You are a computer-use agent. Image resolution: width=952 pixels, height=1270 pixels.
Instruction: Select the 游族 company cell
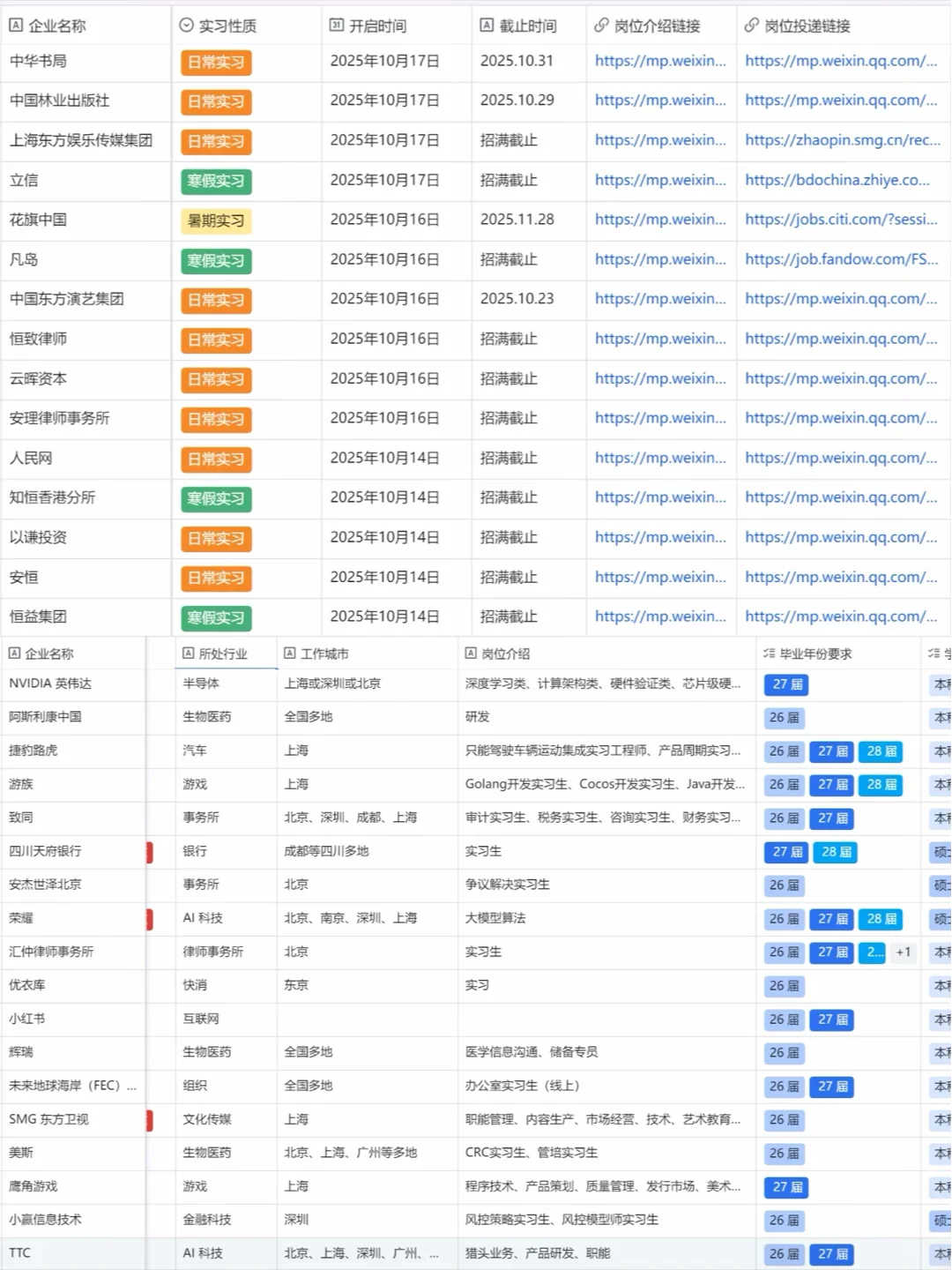73,784
